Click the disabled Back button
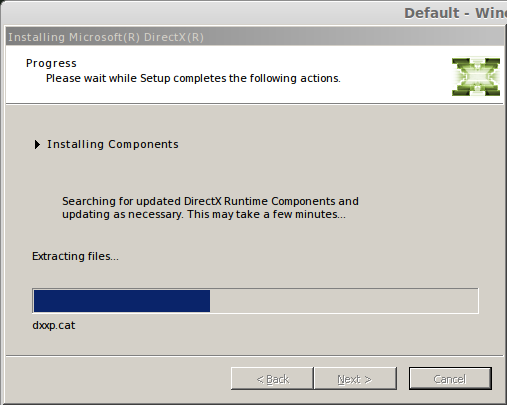 click(x=272, y=378)
